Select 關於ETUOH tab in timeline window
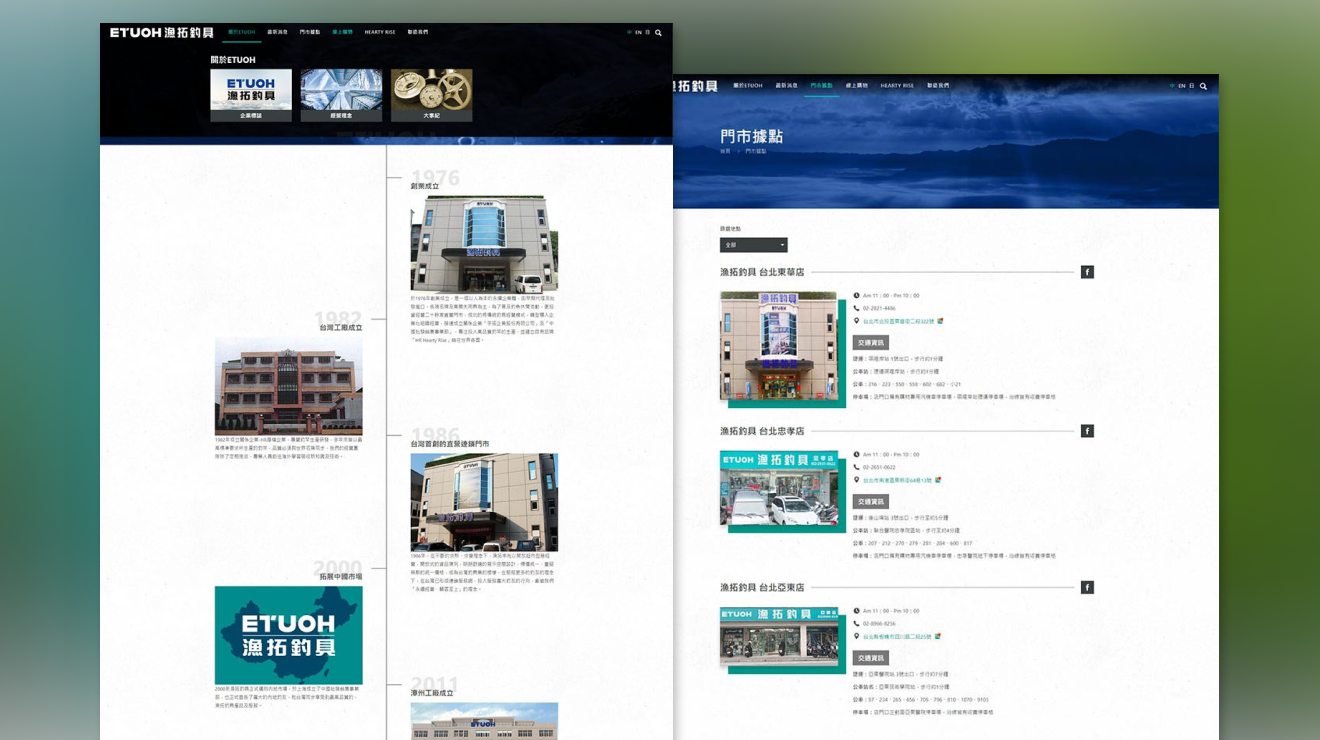This screenshot has width=1320, height=740. pyautogui.click(x=241, y=32)
